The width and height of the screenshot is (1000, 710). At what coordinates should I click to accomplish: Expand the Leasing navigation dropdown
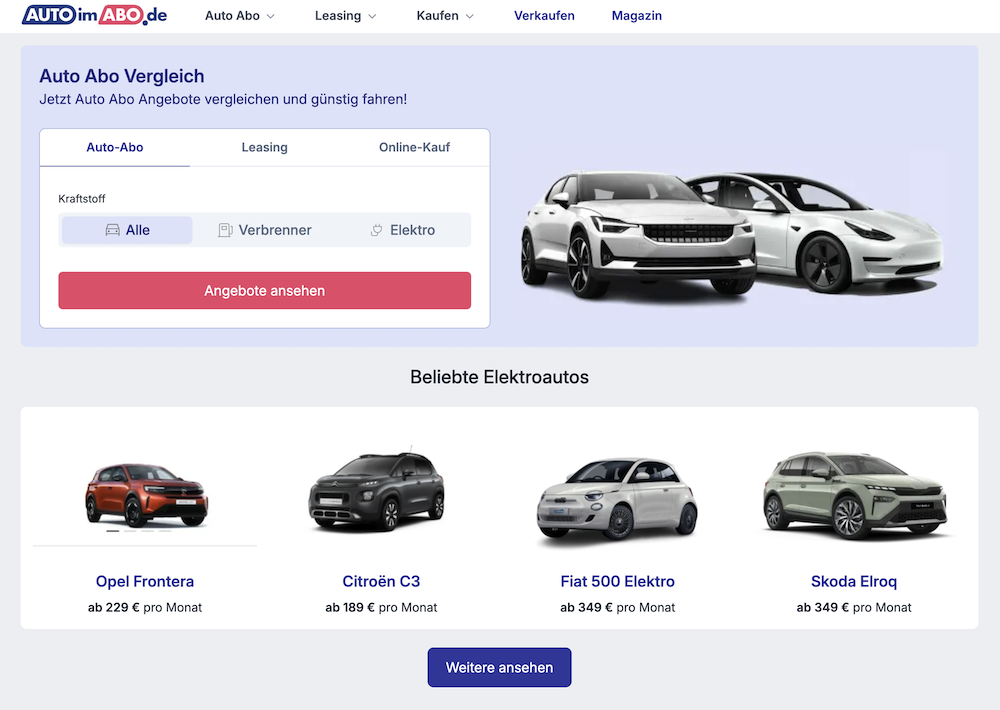(345, 16)
